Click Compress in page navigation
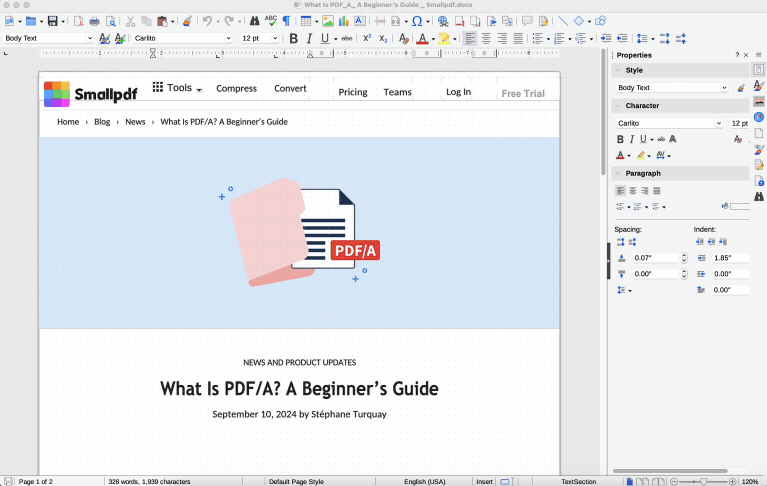The width and height of the screenshot is (767, 486). [x=236, y=88]
